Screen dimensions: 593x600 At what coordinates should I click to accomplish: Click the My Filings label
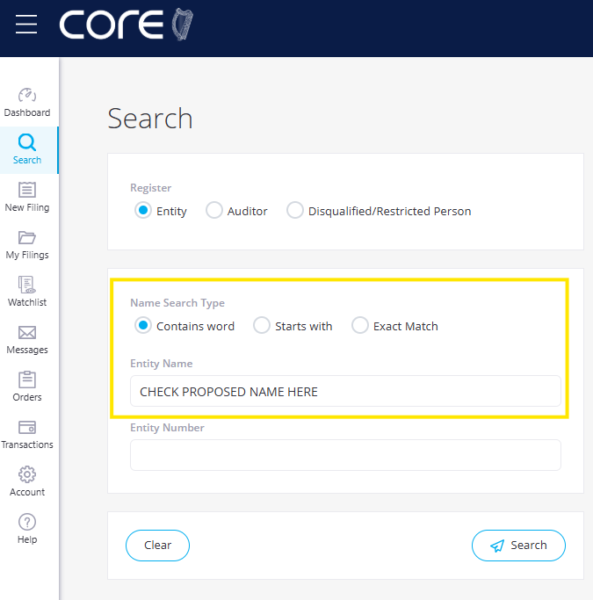27,255
